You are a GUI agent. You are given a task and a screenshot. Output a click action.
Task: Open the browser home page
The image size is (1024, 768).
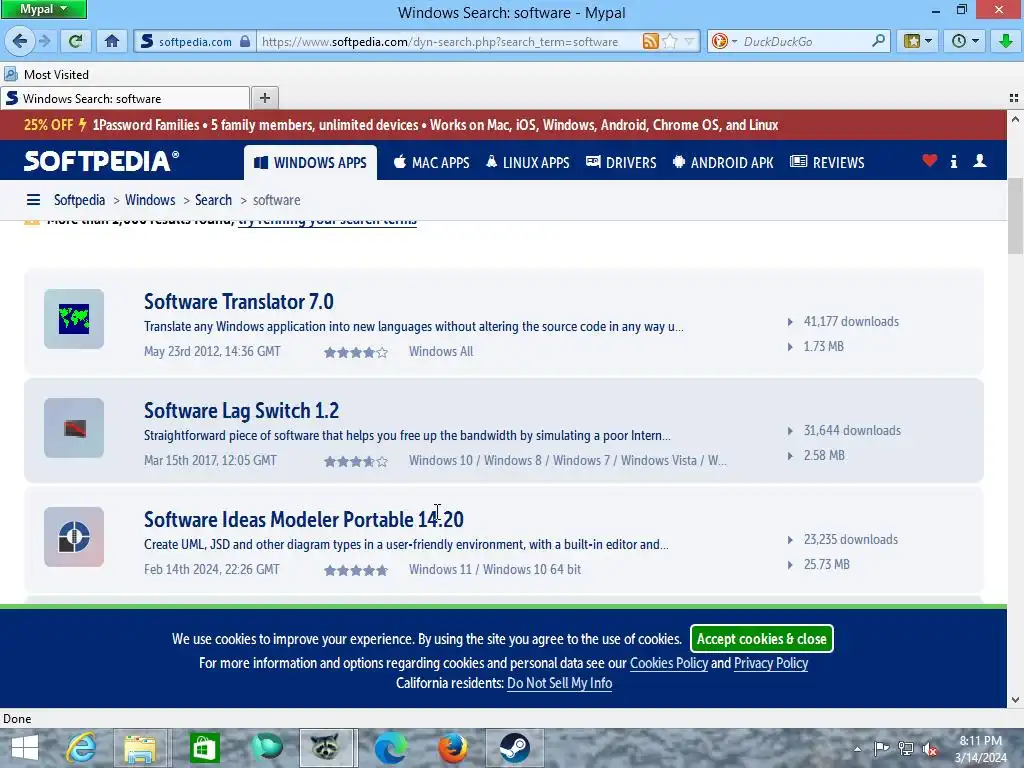point(112,41)
